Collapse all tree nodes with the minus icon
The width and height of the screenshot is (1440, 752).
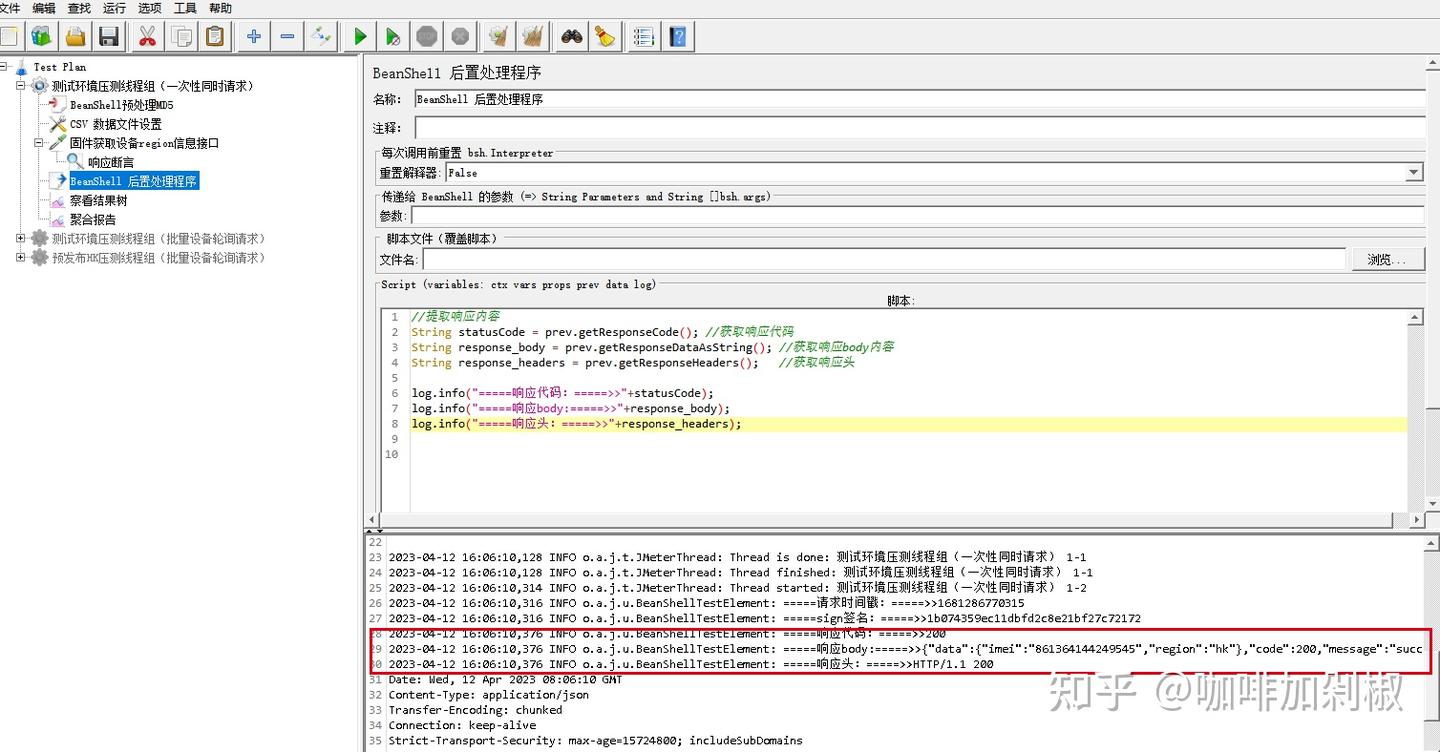(x=287, y=35)
